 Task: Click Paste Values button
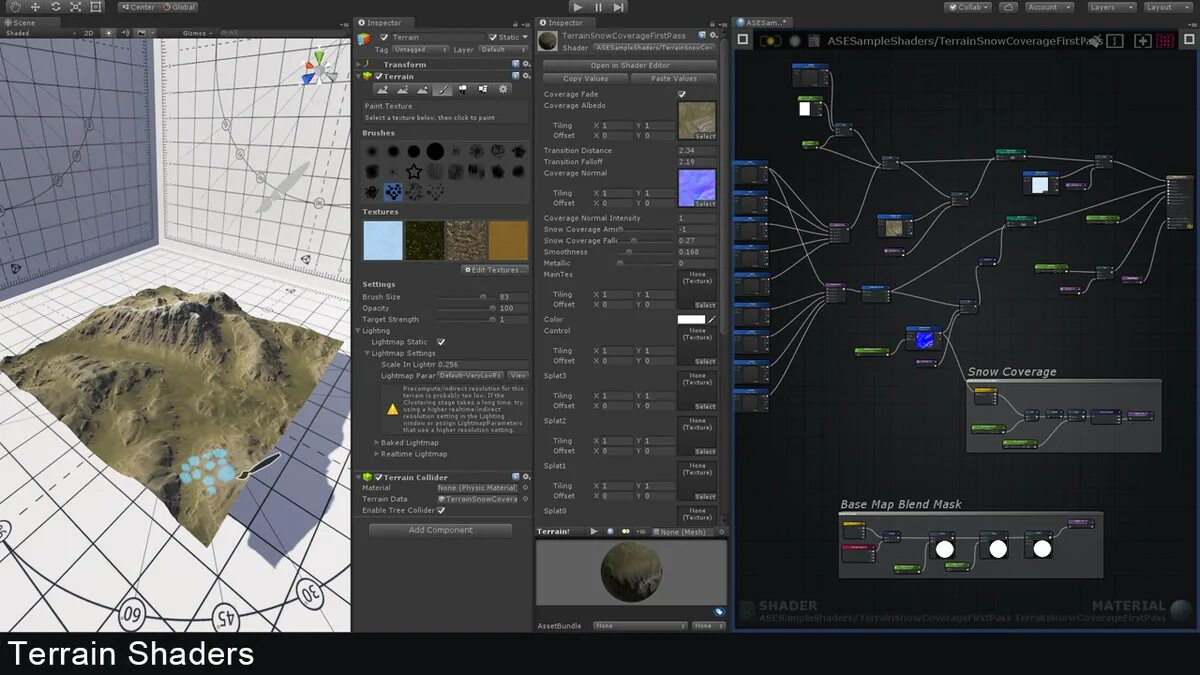674,78
